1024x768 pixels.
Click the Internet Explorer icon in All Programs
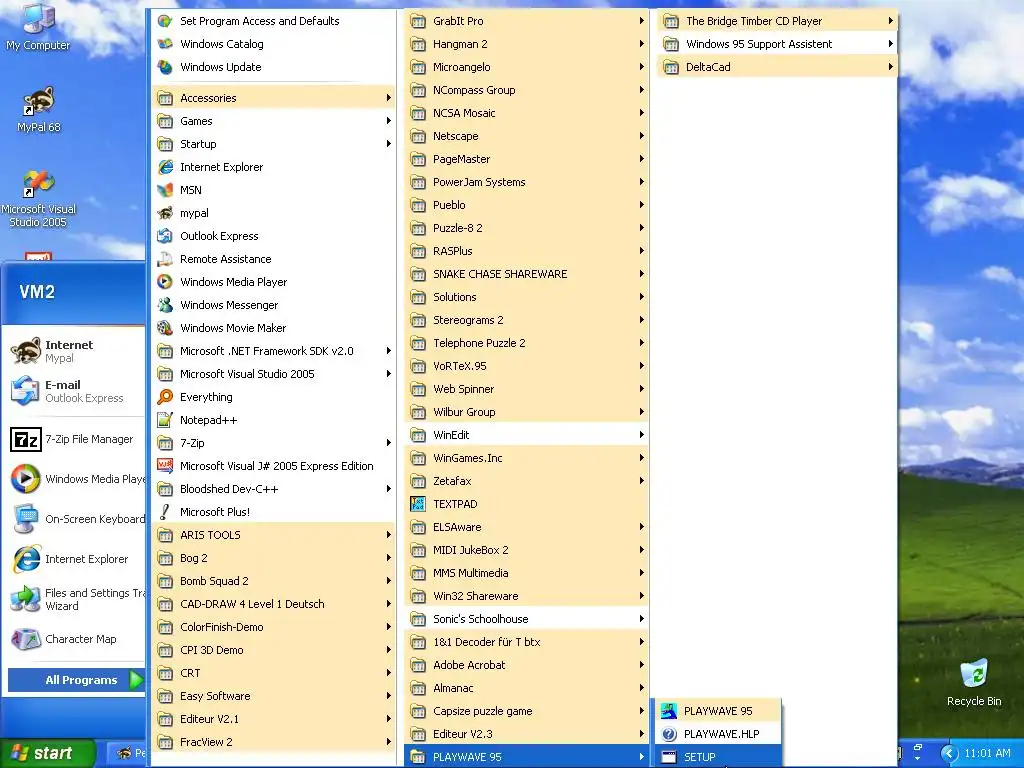(x=165, y=167)
